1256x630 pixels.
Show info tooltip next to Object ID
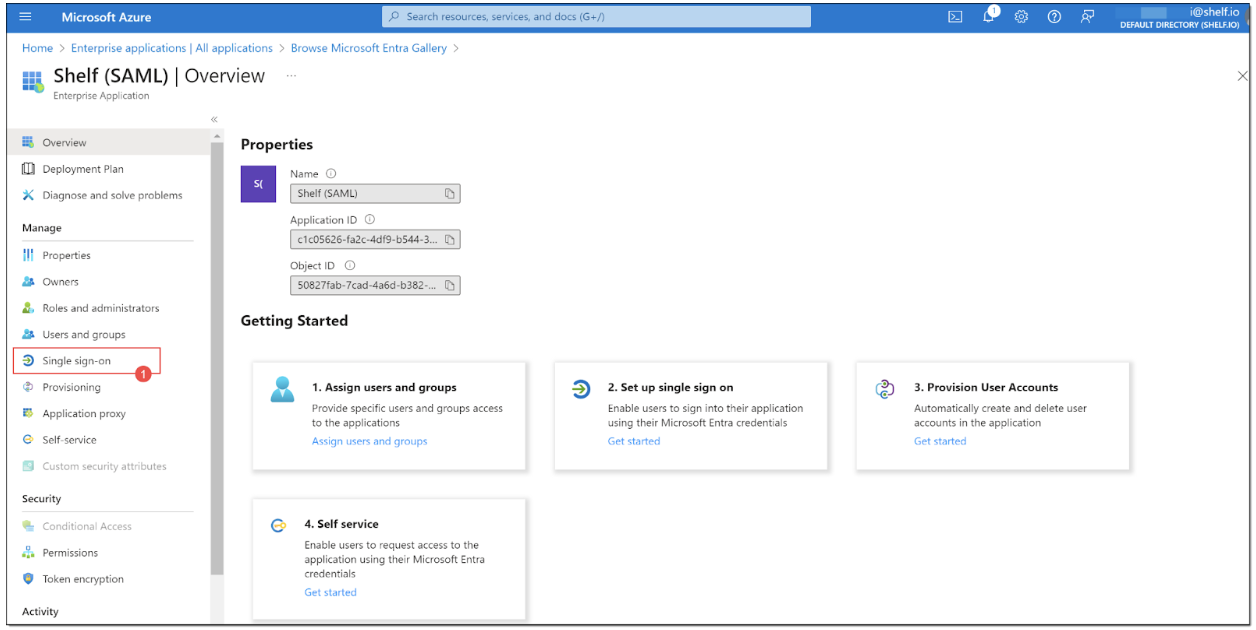[350, 265]
